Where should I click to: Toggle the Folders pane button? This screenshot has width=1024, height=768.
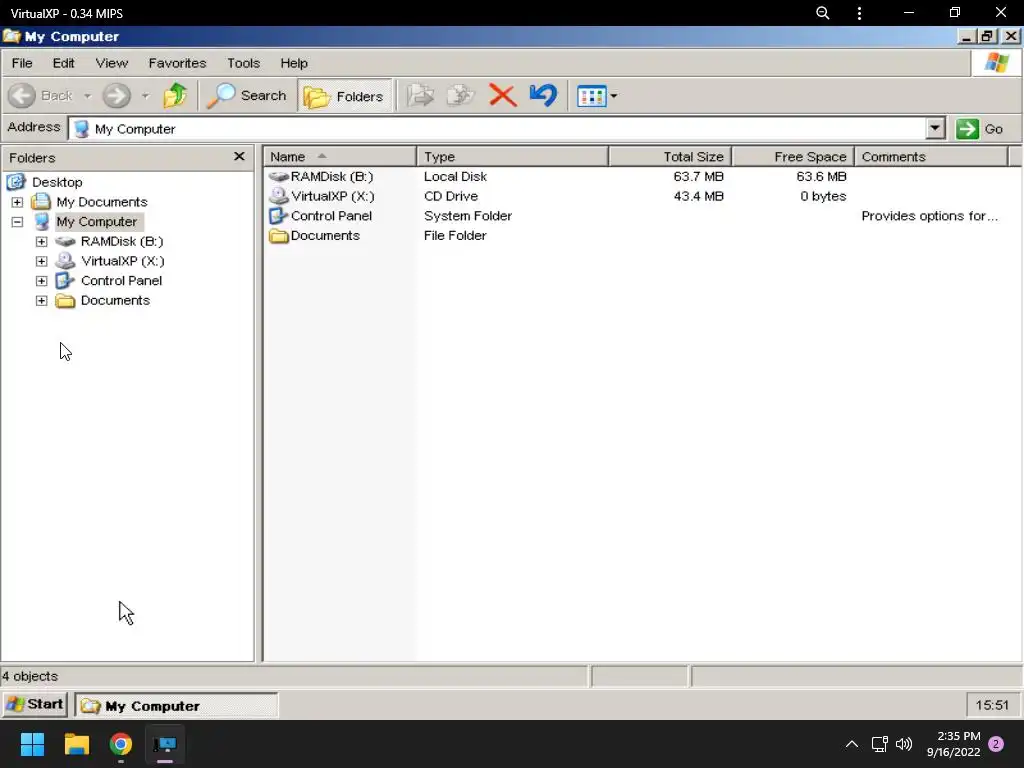pyautogui.click(x=344, y=97)
